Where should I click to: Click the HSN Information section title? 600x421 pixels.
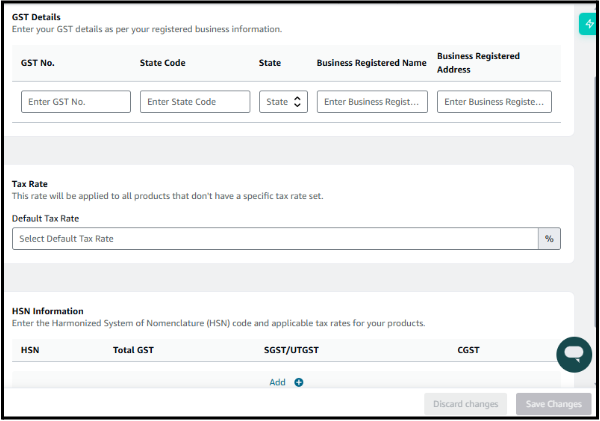click(47, 311)
